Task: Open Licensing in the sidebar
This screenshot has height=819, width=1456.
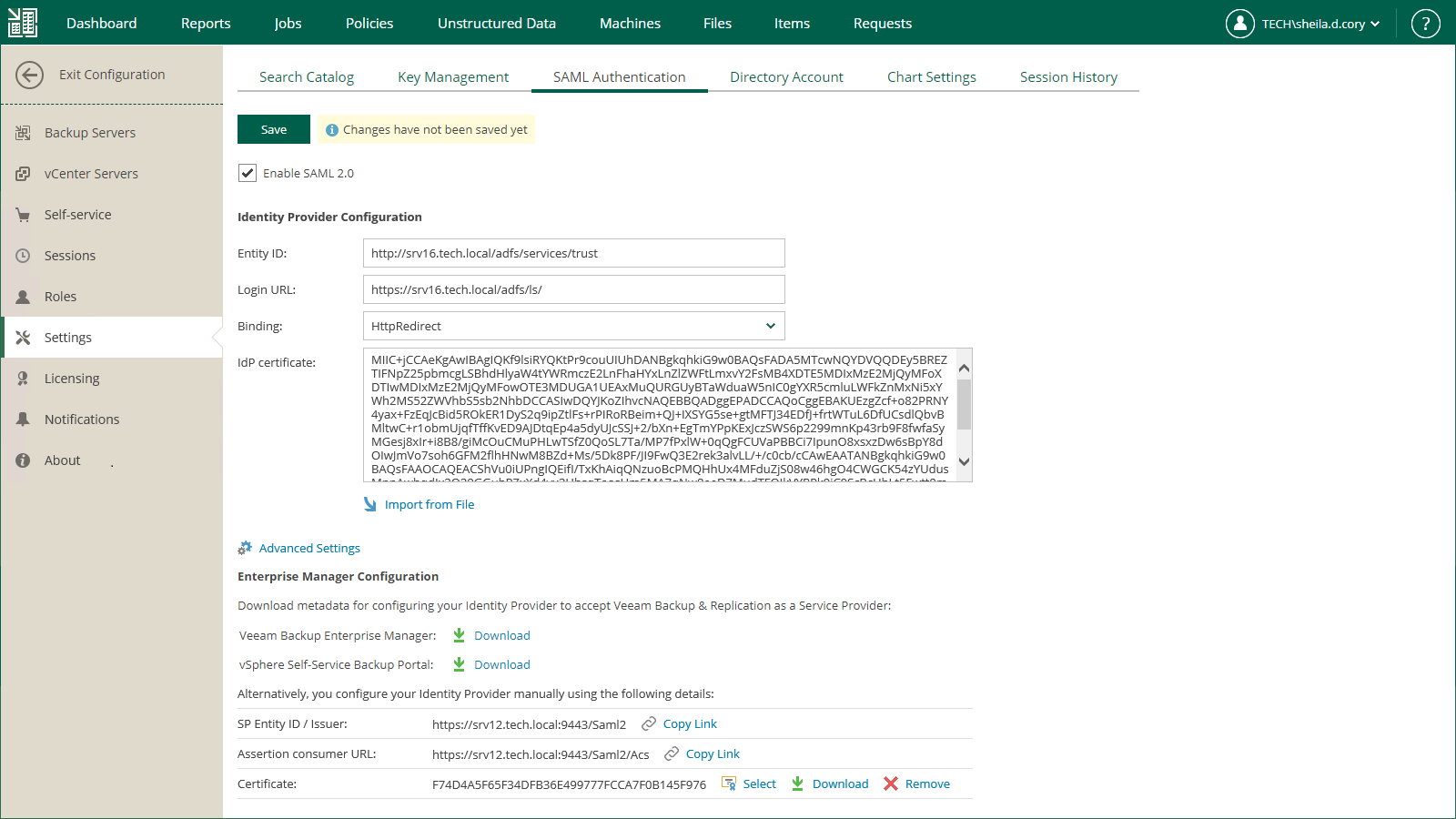Action: (72, 379)
